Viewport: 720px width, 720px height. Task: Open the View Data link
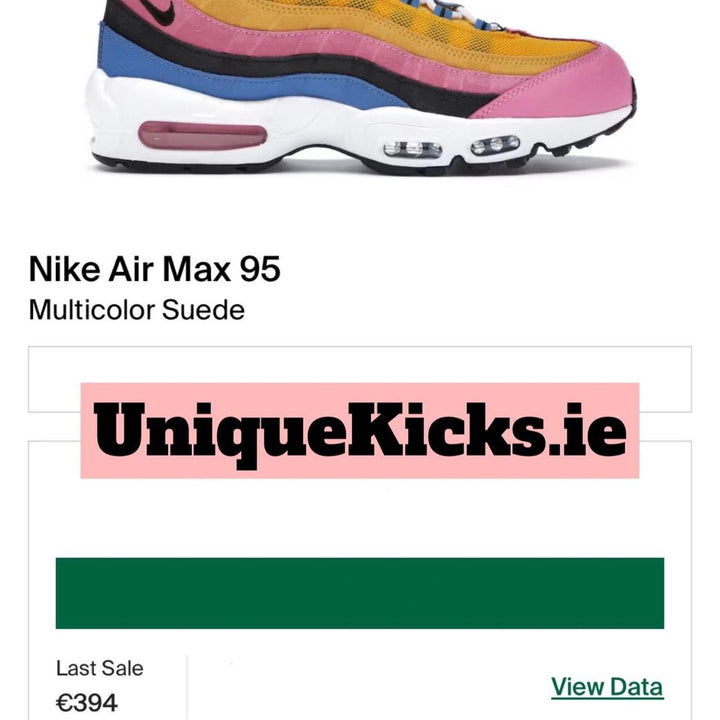click(607, 687)
